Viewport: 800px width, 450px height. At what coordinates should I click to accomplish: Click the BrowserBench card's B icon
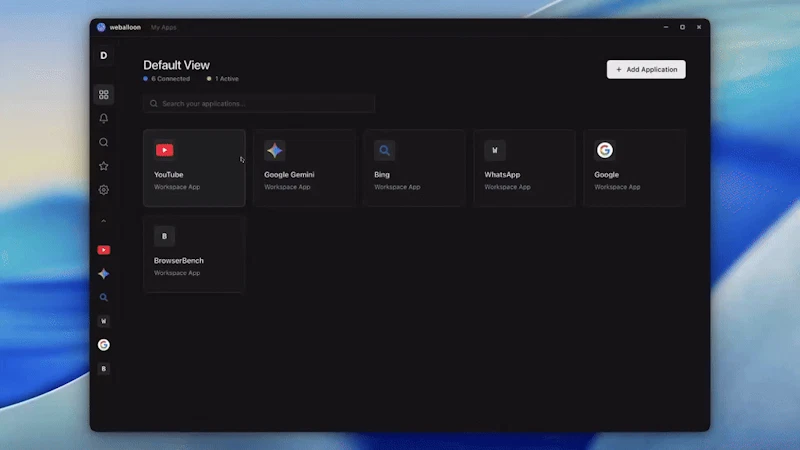click(x=164, y=236)
